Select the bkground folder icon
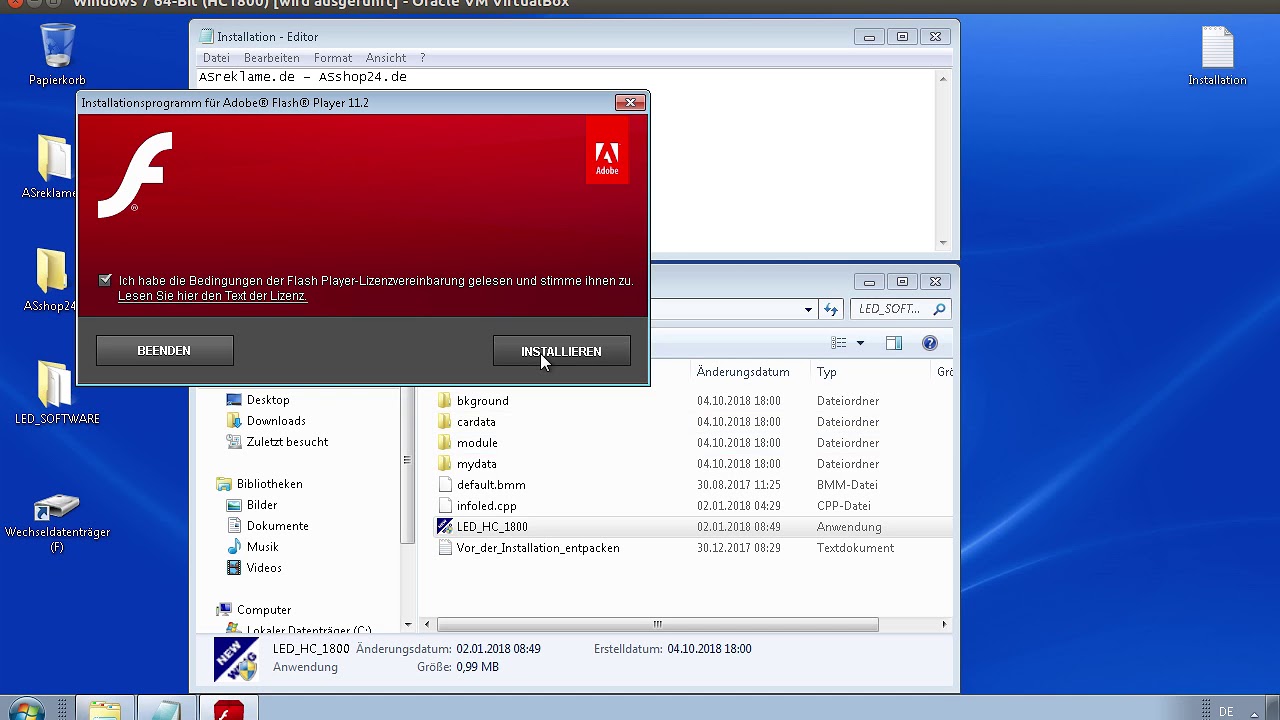 click(x=445, y=400)
